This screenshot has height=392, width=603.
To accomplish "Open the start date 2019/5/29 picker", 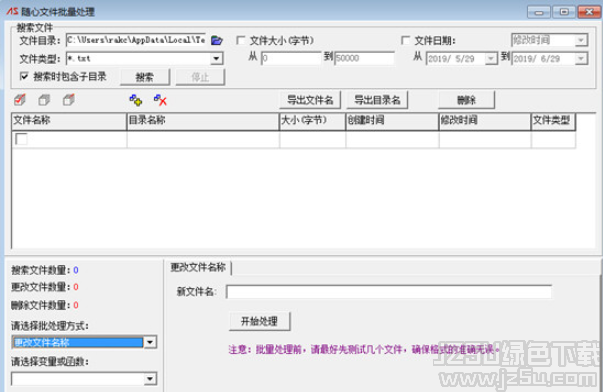I will click(491, 58).
